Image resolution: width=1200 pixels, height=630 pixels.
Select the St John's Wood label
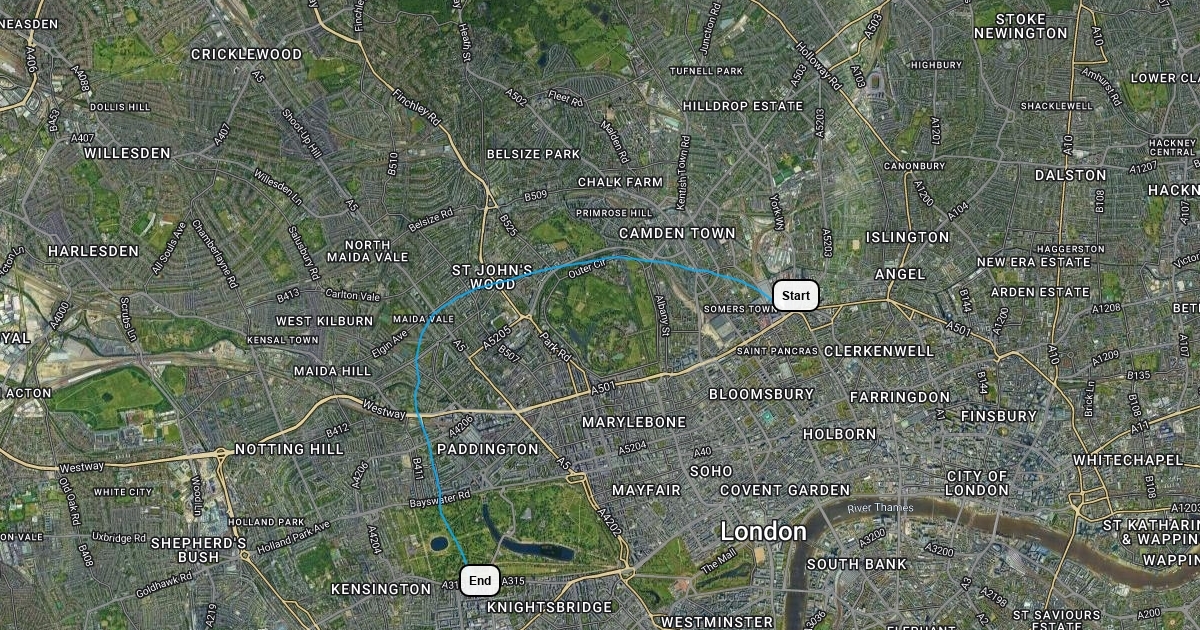[x=493, y=277]
